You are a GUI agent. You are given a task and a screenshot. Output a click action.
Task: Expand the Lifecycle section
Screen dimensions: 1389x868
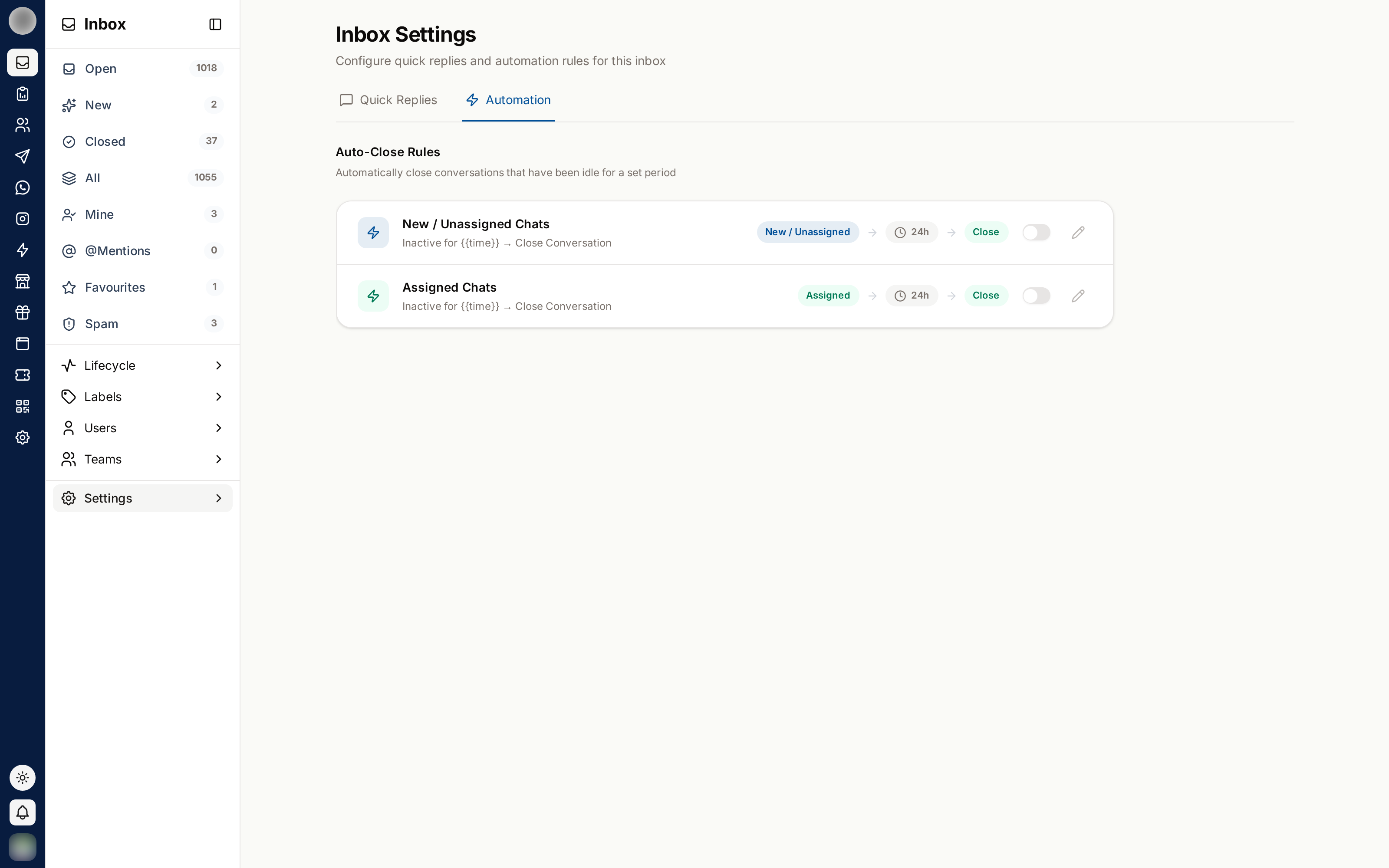[142, 366]
